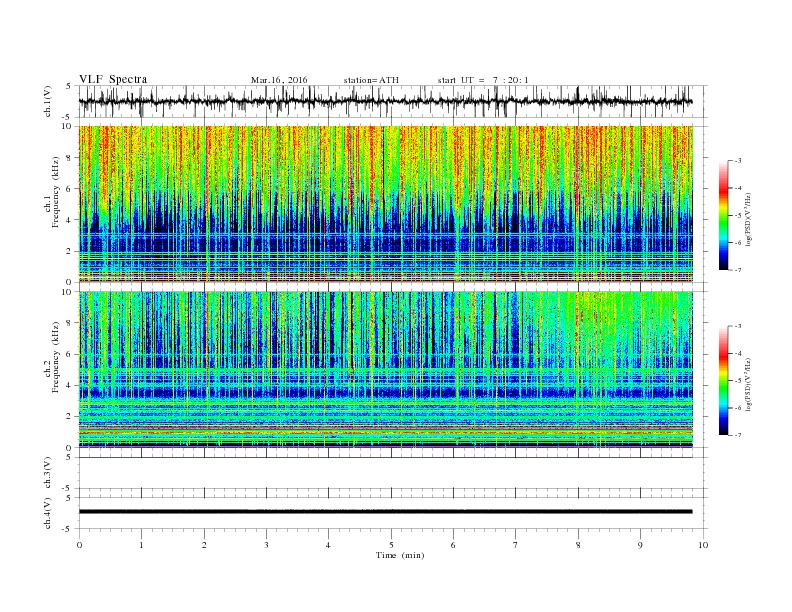Image resolution: width=792 pixels, height=612 pixels.
Task: Click time axis tick label "6"
Action: [453, 545]
